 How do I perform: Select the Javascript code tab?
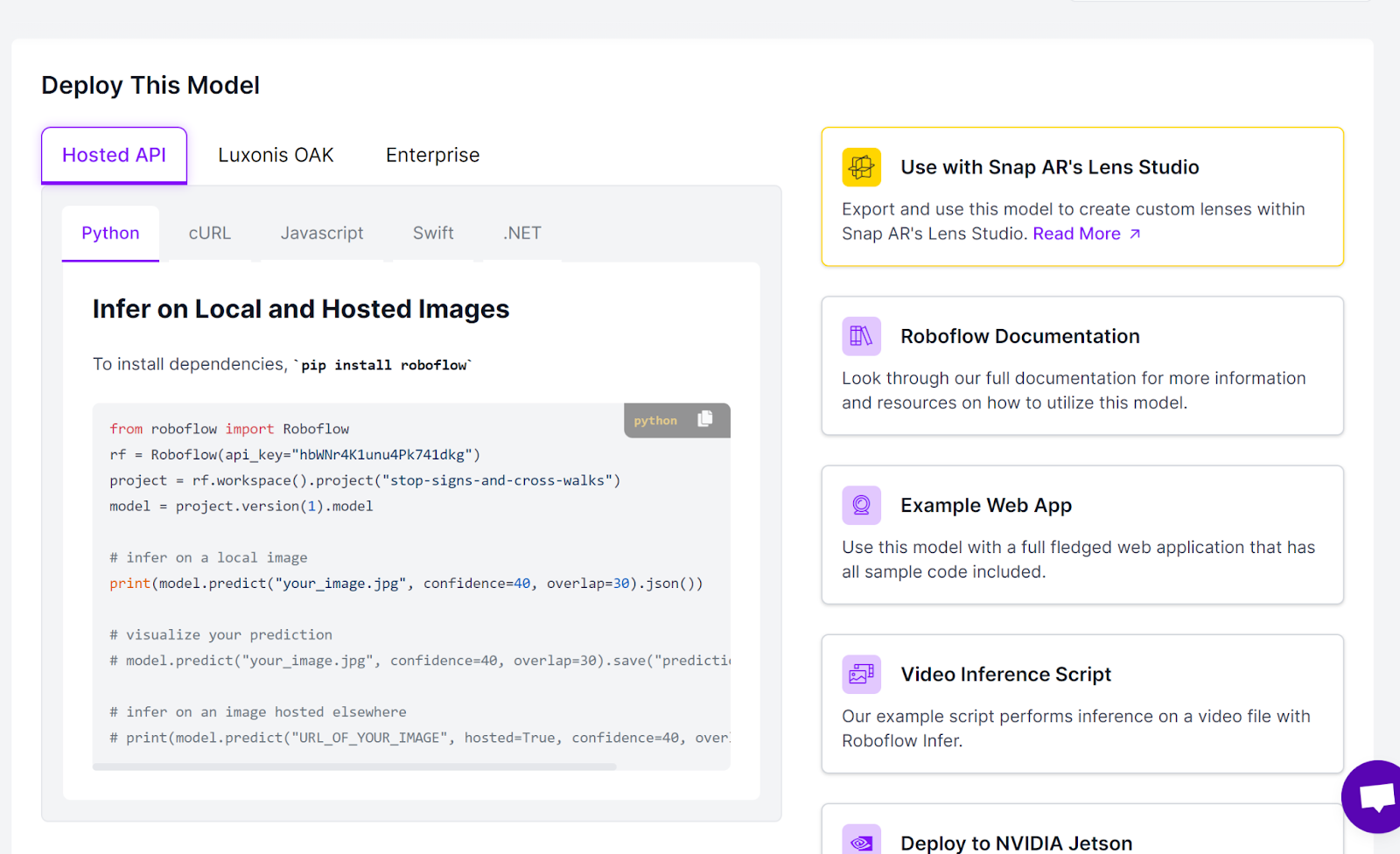(322, 234)
